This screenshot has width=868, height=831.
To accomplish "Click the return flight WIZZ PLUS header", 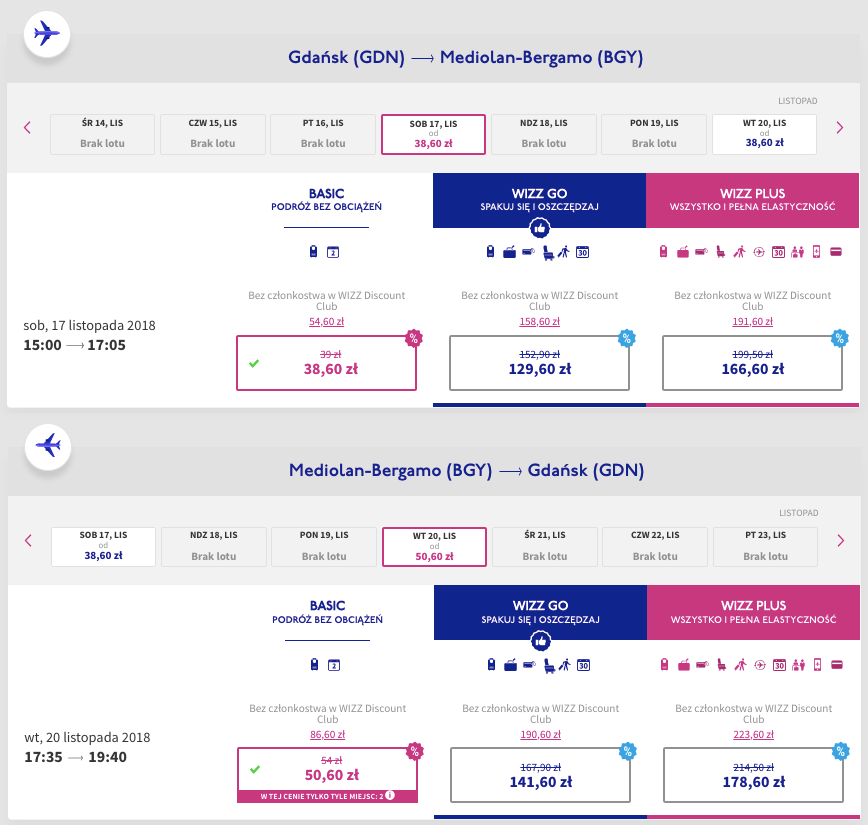I will click(753, 612).
